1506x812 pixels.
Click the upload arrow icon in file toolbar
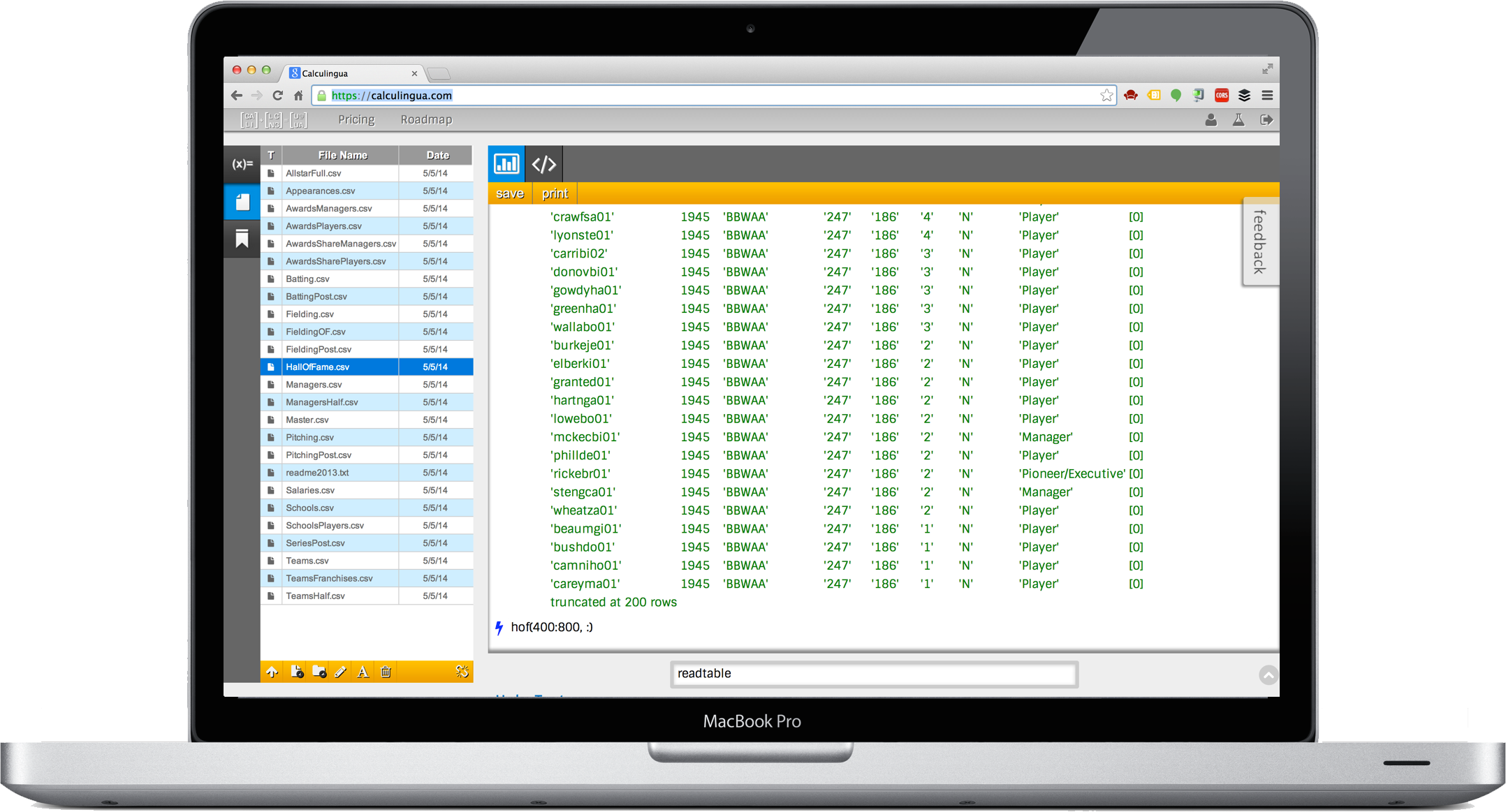272,672
